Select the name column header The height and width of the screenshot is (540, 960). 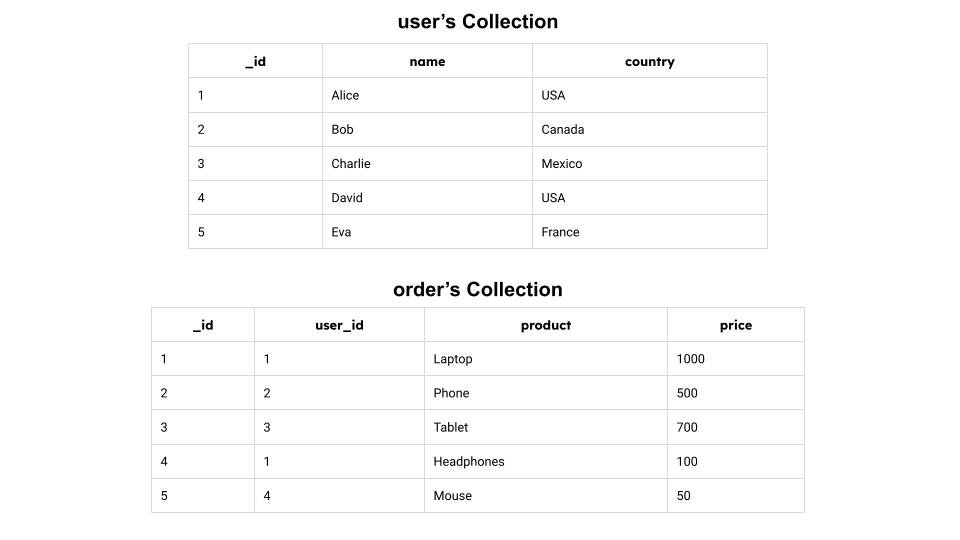pyautogui.click(x=427, y=61)
